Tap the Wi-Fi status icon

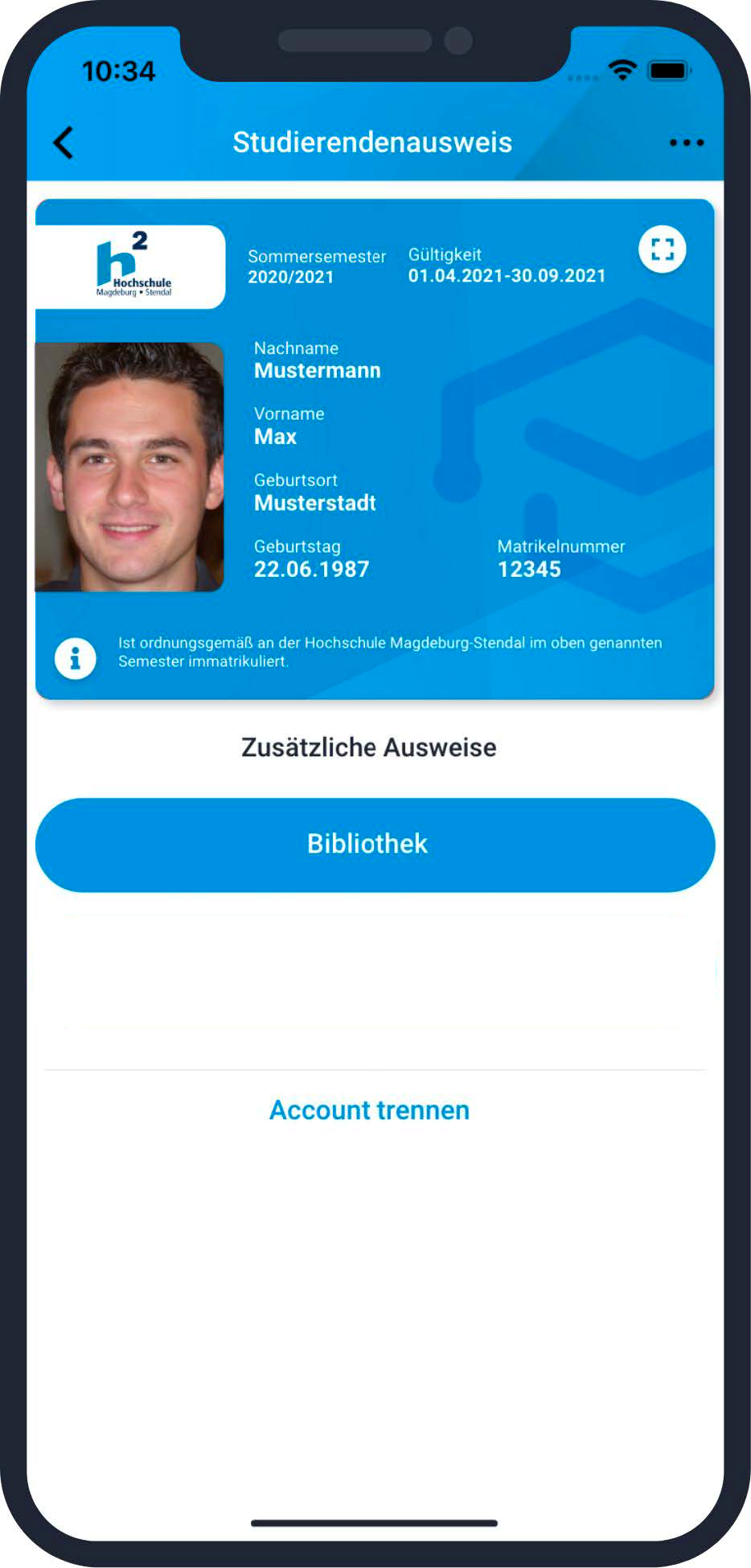pyautogui.click(x=622, y=70)
